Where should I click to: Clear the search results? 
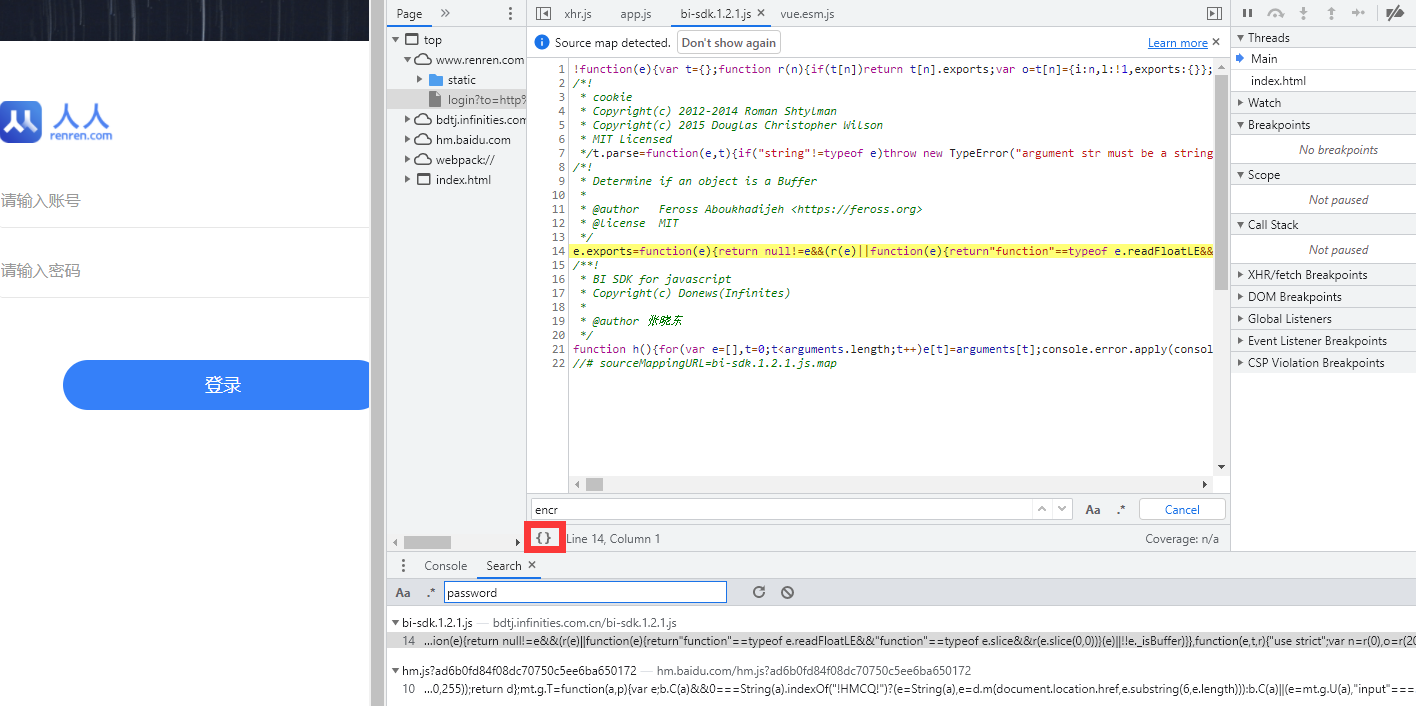point(787,592)
